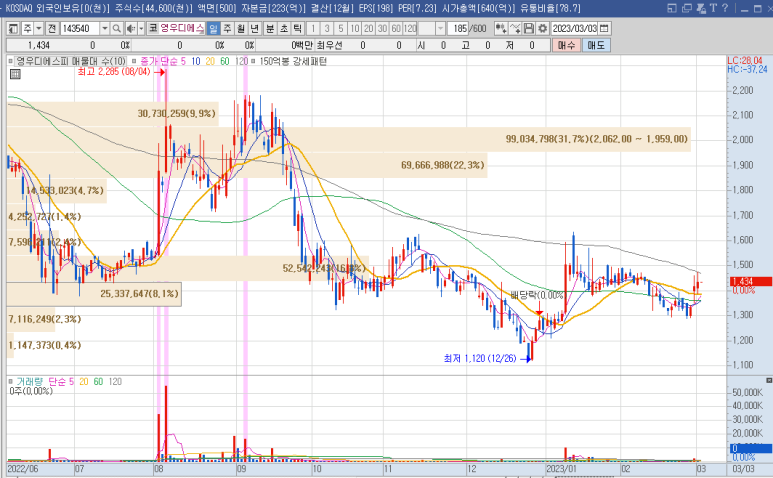Open the stock search magnifier

point(116,29)
